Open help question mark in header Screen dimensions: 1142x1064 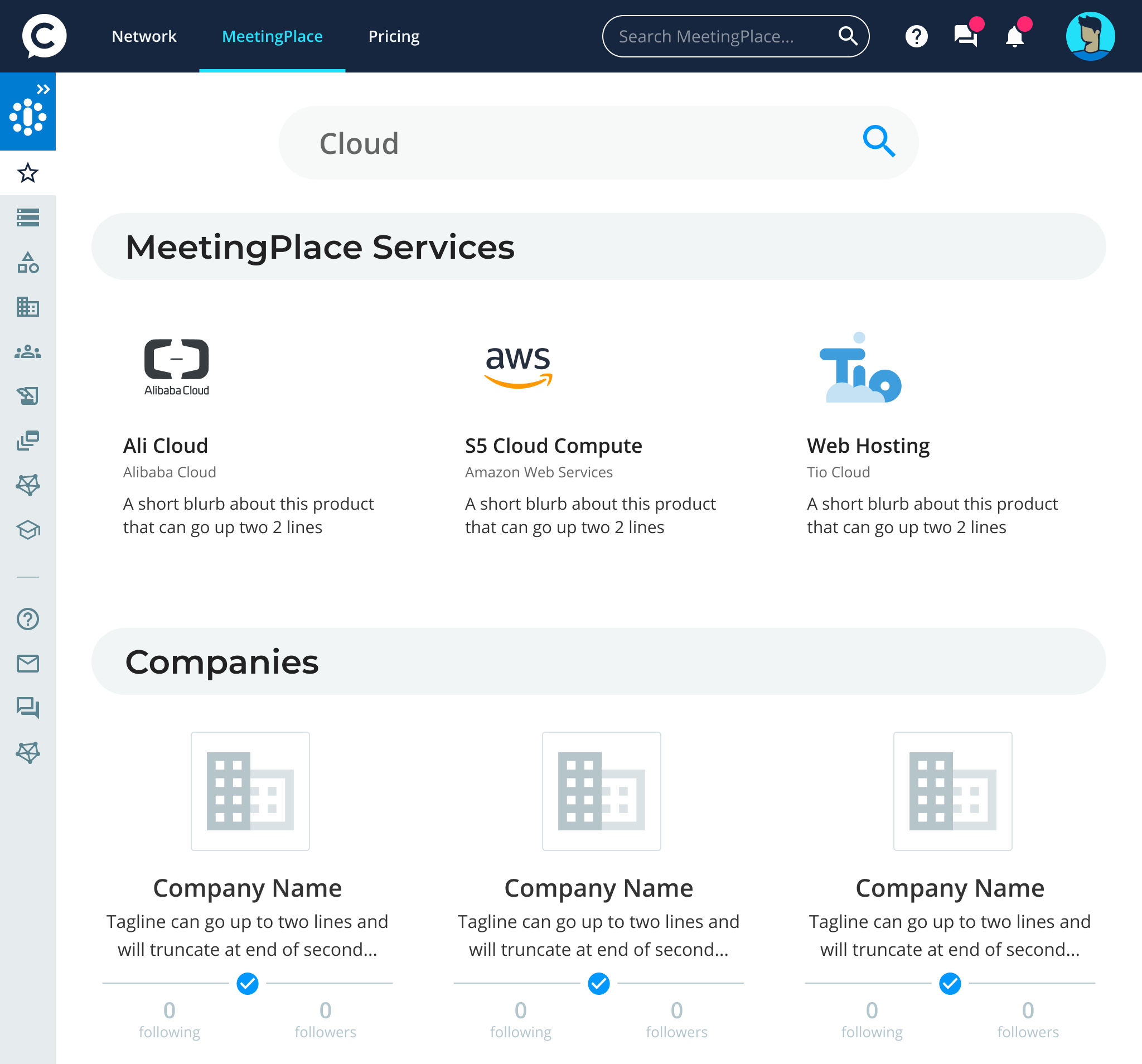916,36
